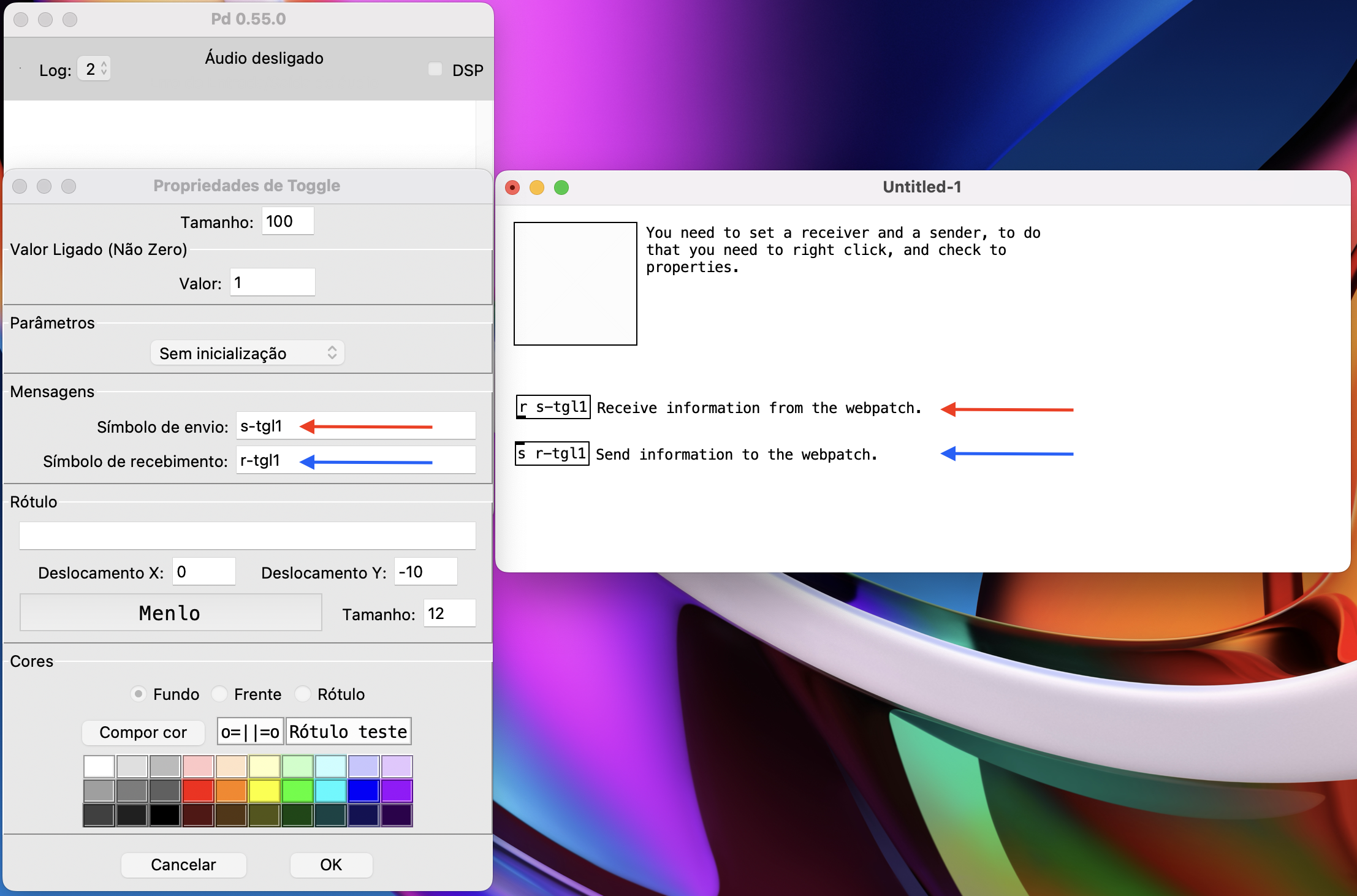This screenshot has height=896, width=1357.
Task: Open the Compor cor color composer
Action: pos(143,732)
